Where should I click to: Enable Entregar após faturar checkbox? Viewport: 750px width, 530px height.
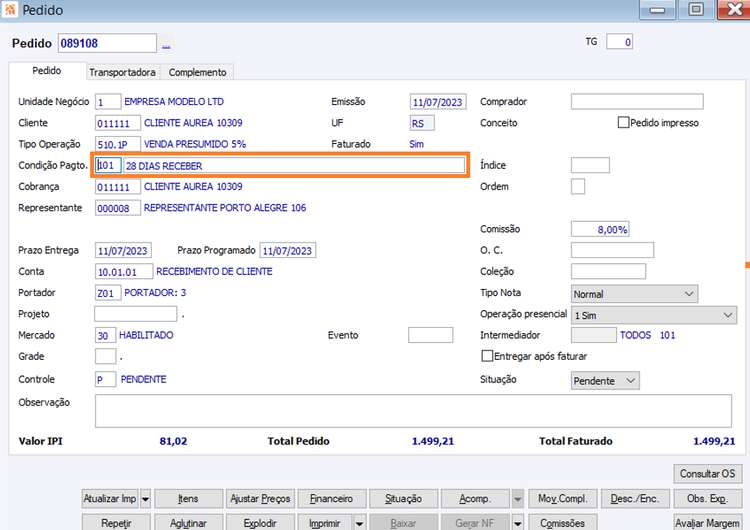click(x=487, y=356)
